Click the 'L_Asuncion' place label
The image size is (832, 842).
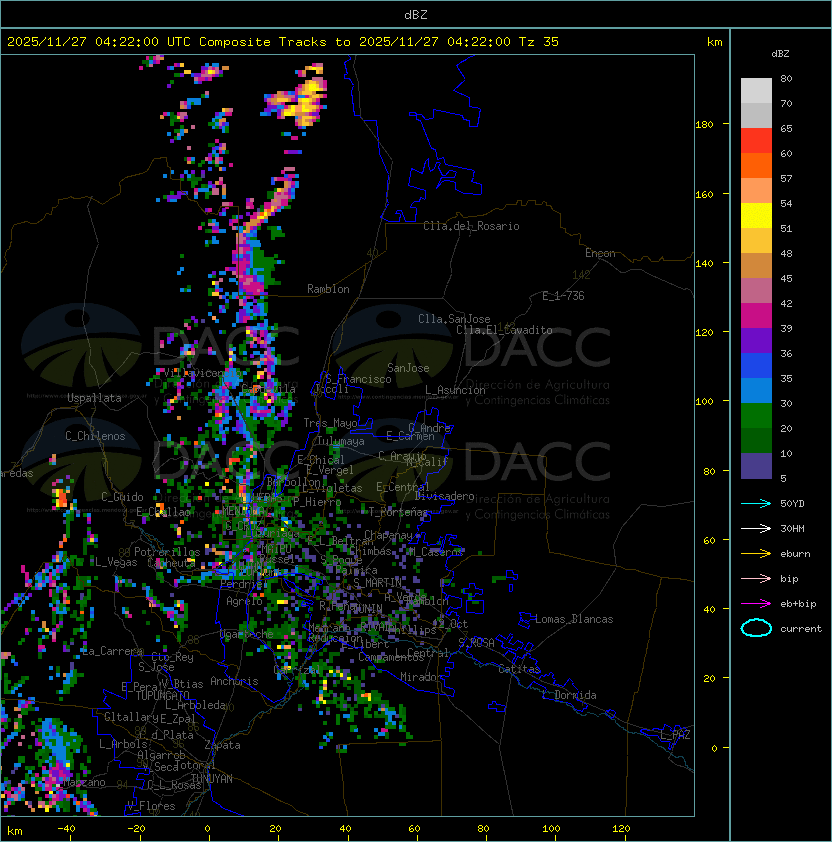point(455,390)
